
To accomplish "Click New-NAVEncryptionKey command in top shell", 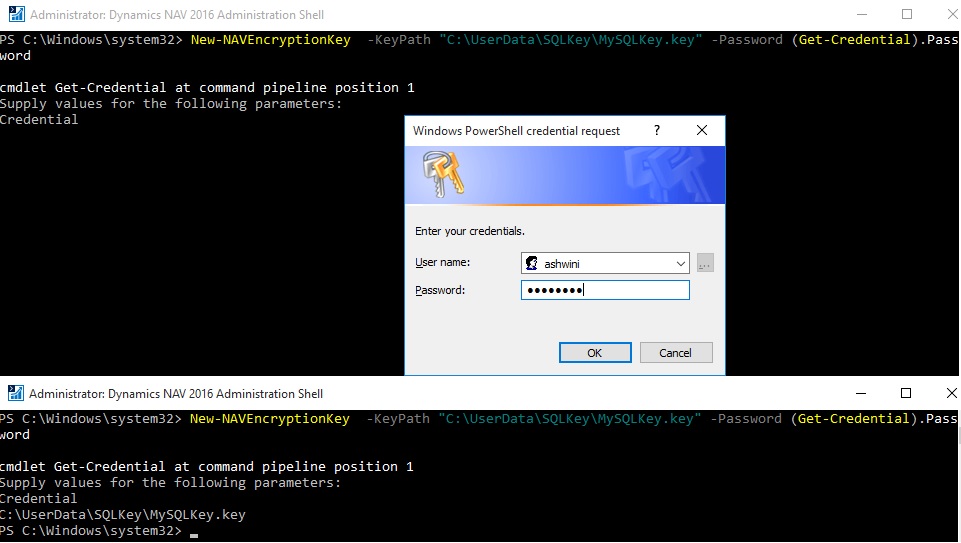I will (270, 40).
